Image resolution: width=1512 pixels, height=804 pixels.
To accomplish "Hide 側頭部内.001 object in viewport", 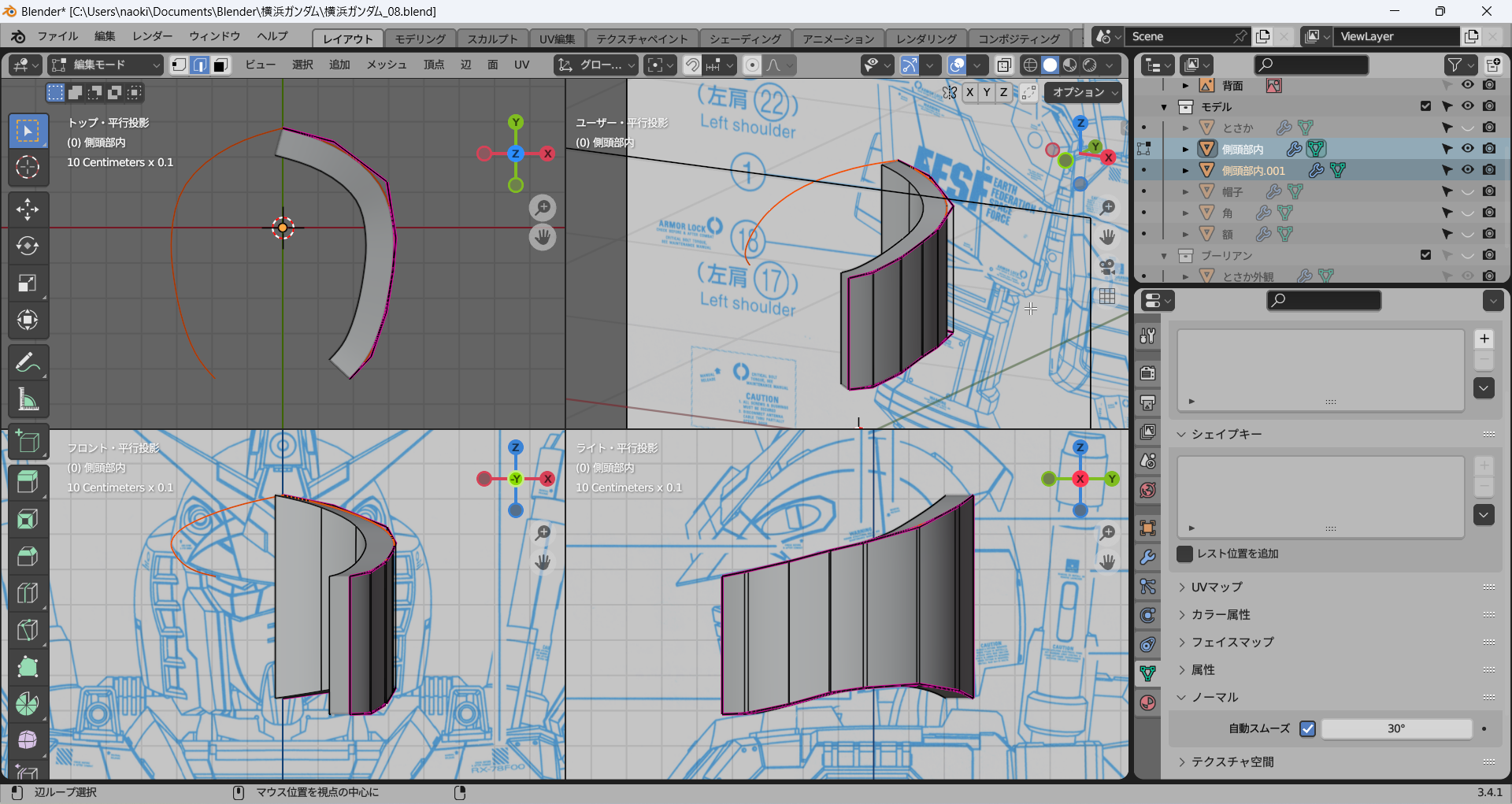I will pos(1468,170).
